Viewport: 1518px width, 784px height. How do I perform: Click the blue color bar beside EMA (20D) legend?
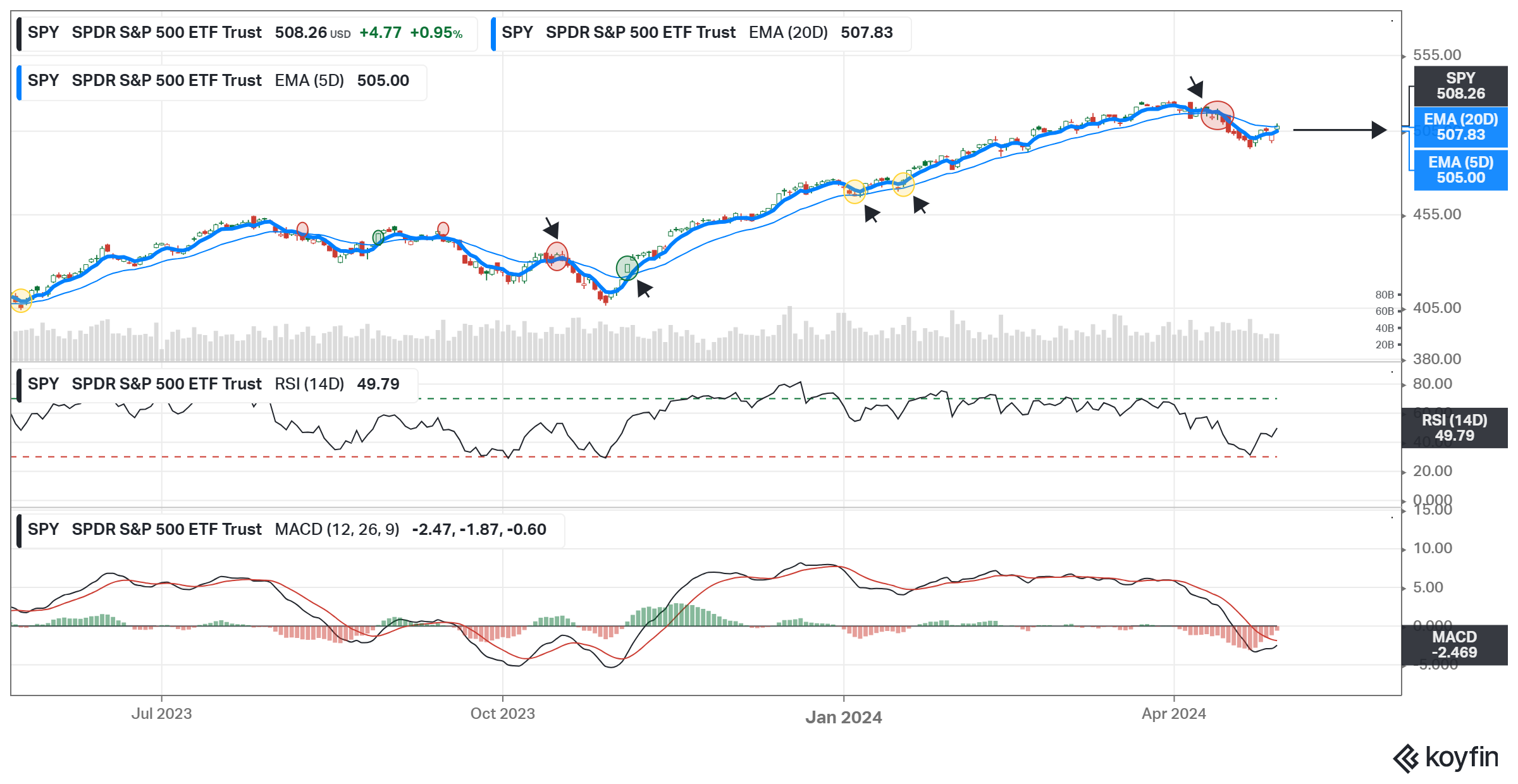[493, 34]
